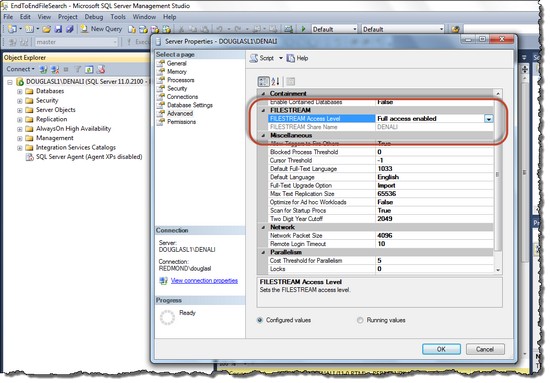This screenshot has width=550, height=383.
Task: Select the Processors page
Action: tap(181, 80)
